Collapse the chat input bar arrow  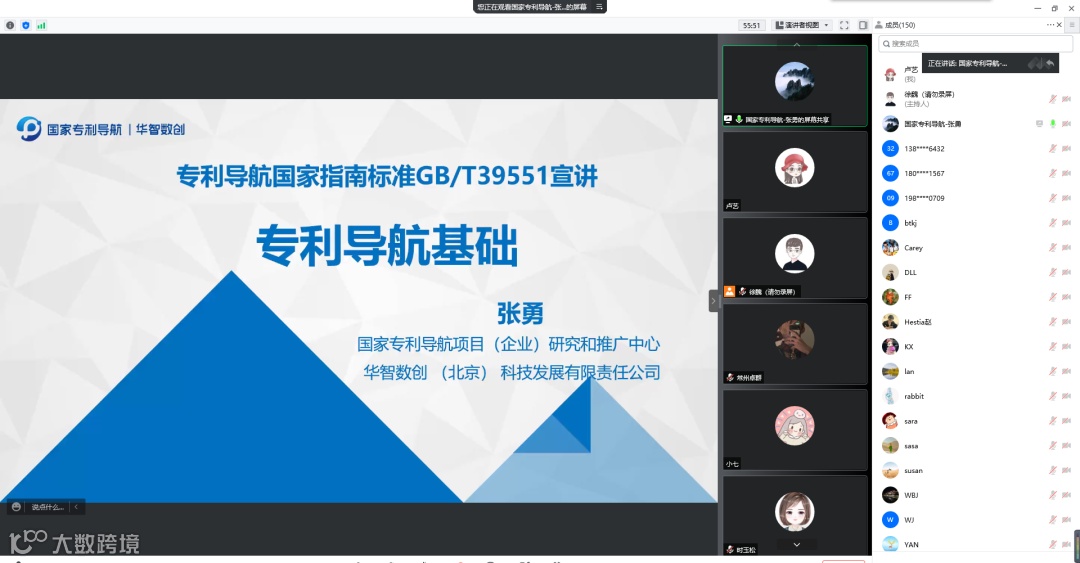(x=76, y=507)
